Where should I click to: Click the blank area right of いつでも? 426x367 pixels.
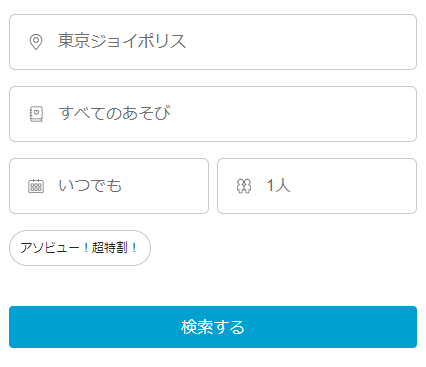click(x=165, y=186)
